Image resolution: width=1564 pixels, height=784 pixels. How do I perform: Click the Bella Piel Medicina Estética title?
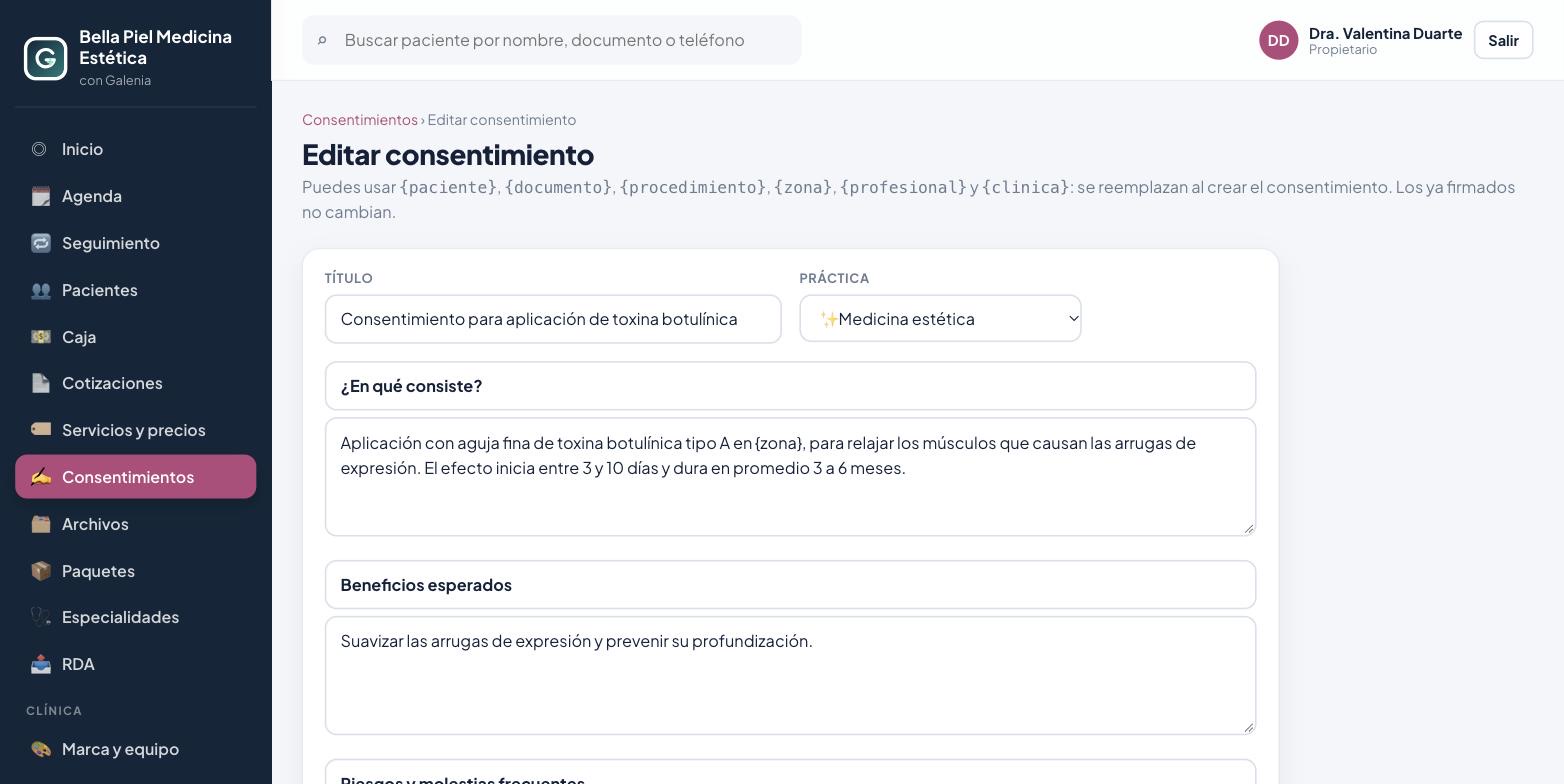(155, 47)
